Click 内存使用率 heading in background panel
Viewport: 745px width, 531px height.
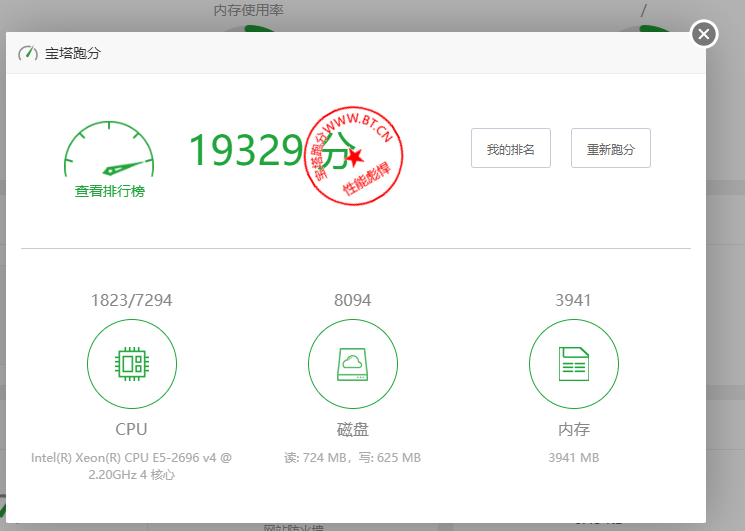[x=248, y=10]
